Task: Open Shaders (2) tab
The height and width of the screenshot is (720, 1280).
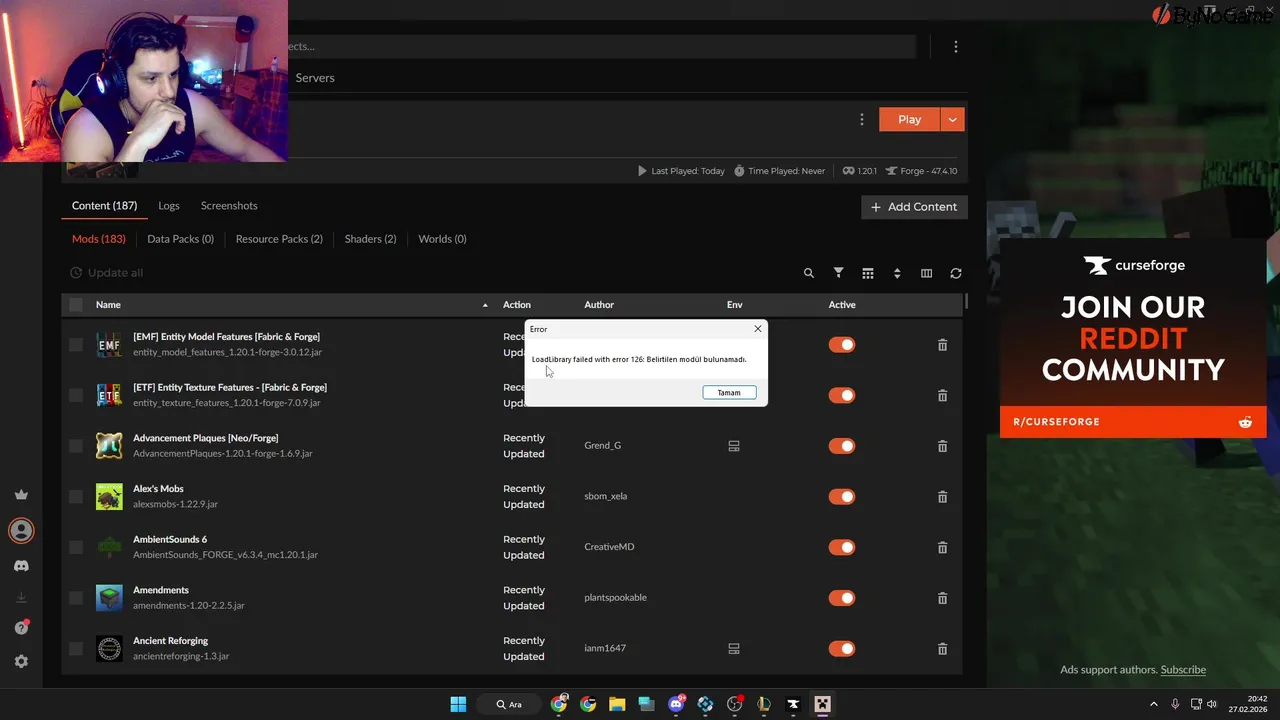Action: coord(370,239)
